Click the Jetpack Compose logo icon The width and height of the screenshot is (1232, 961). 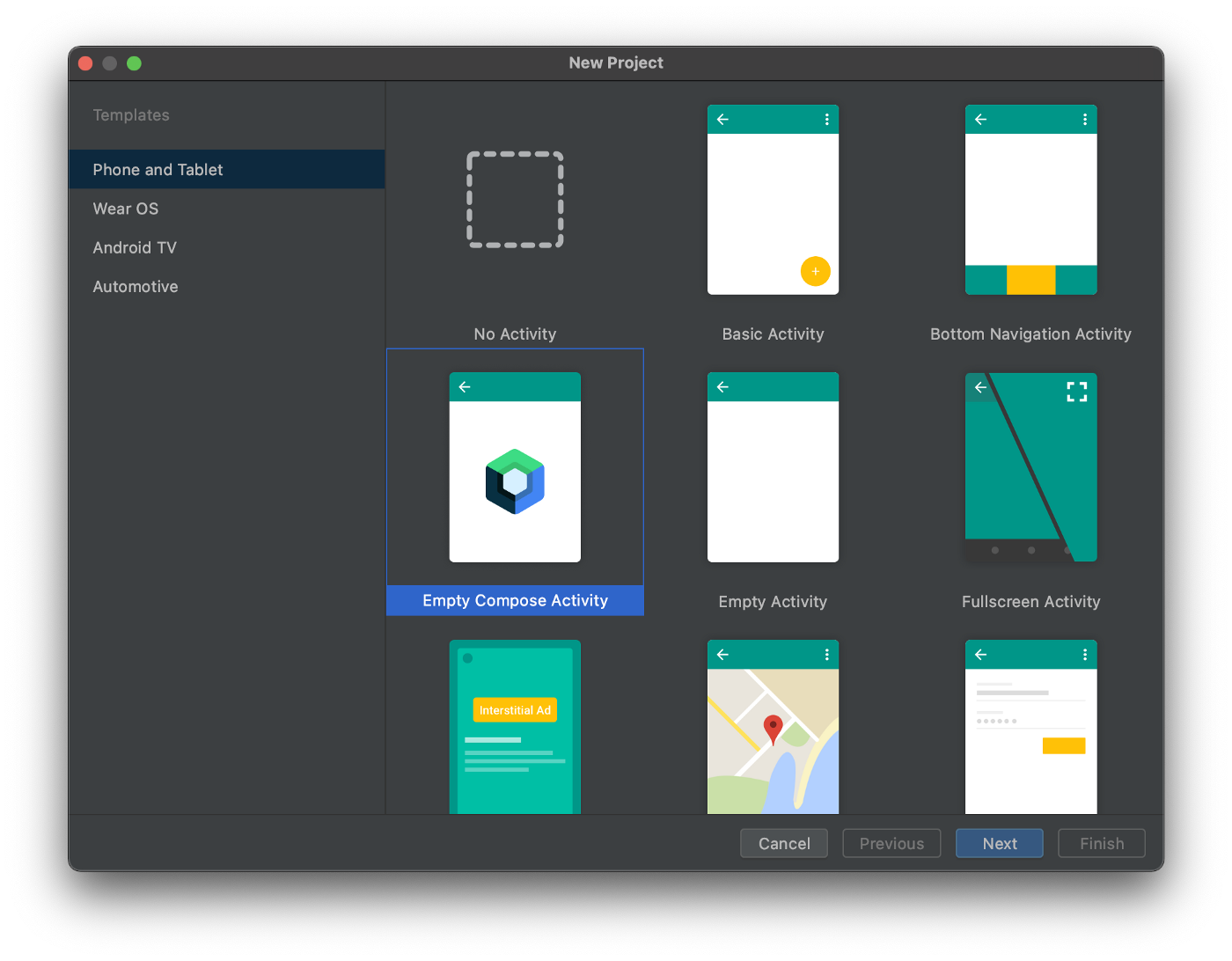tap(515, 481)
